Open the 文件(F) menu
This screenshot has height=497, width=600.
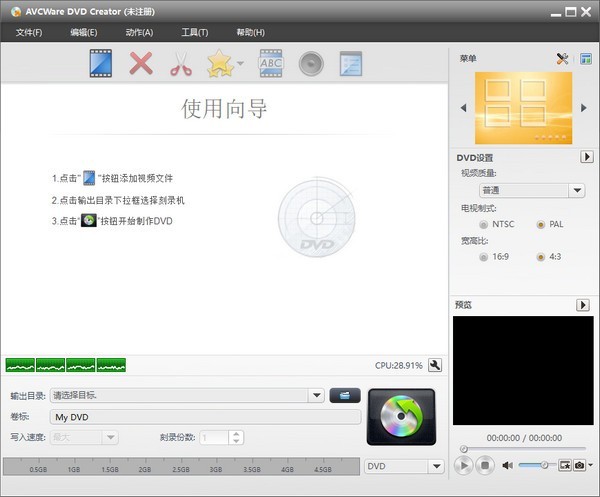(x=29, y=33)
